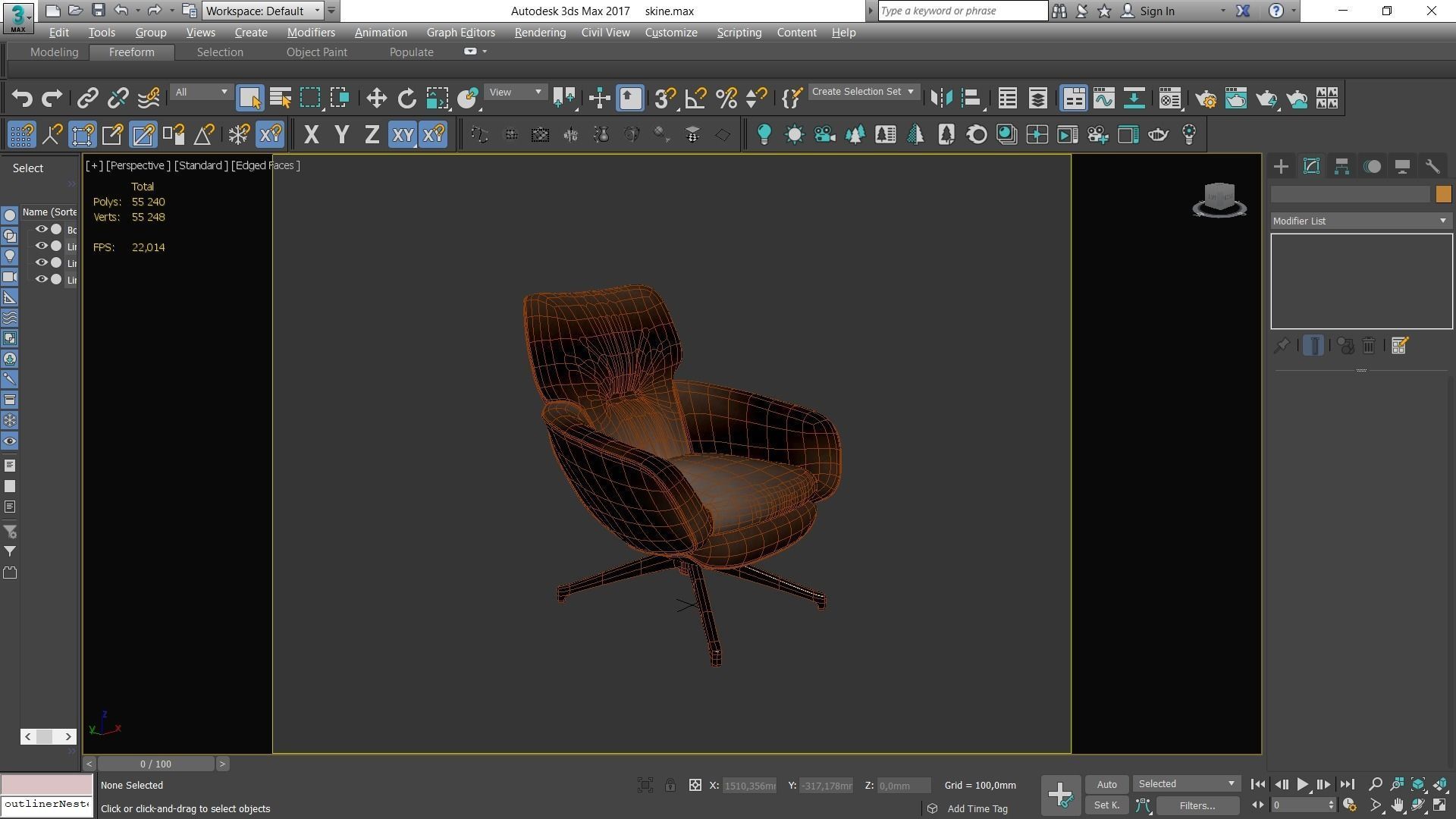
Task: Click the Pan View hand icon
Action: (x=1397, y=805)
